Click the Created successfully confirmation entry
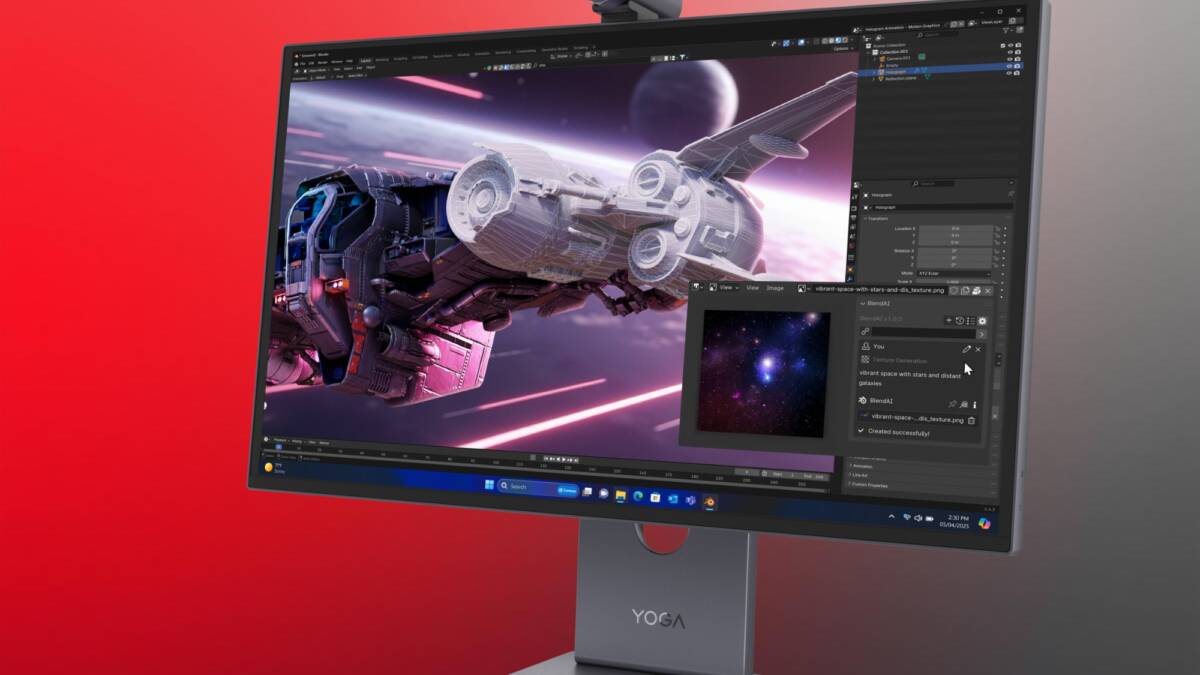1200x675 pixels. point(898,432)
